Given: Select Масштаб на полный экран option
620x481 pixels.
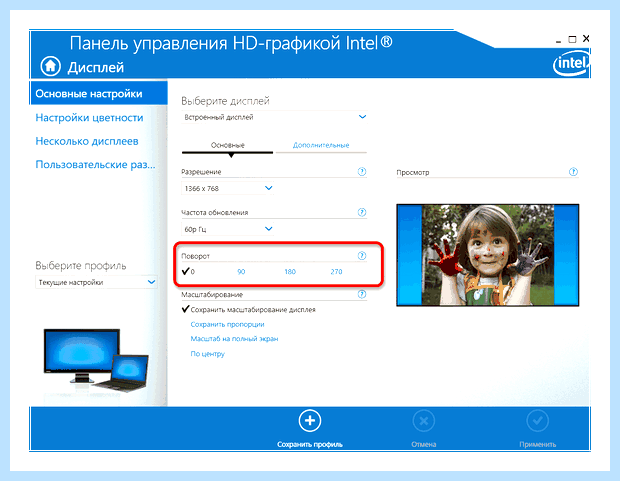Looking at the screenshot, I should coord(234,339).
